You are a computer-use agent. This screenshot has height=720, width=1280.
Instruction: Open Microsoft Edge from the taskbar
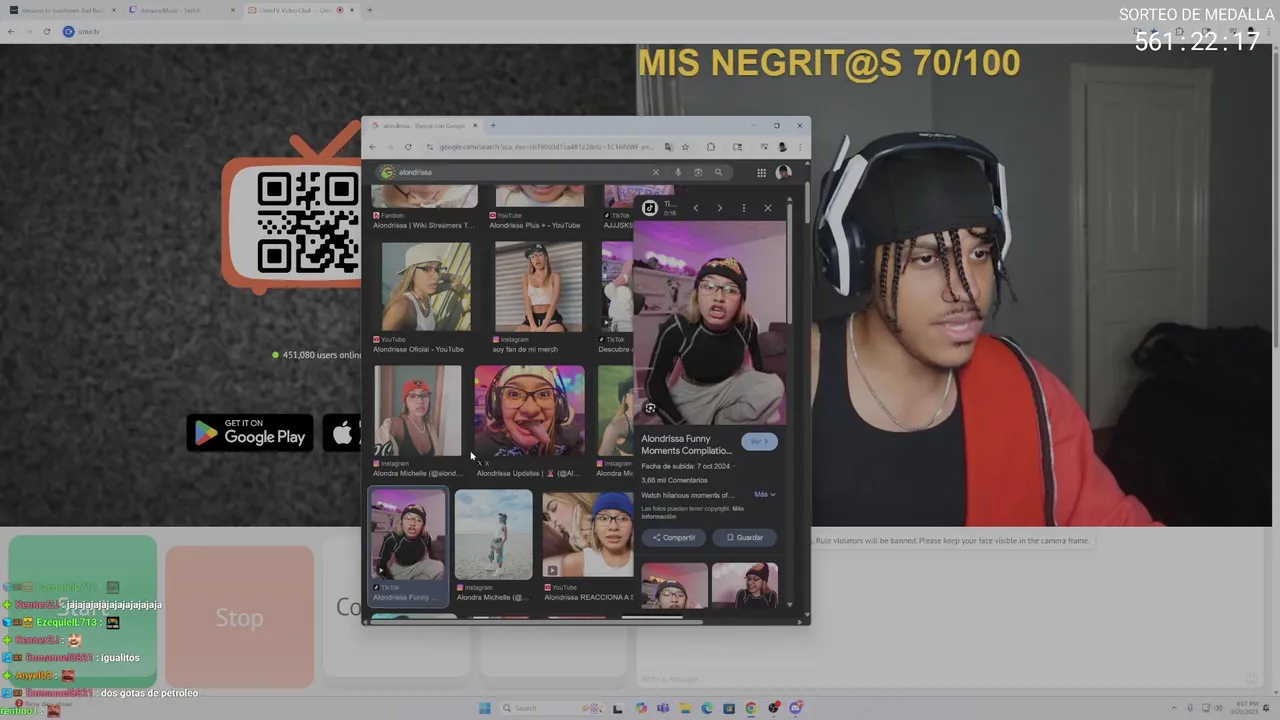pyautogui.click(x=707, y=708)
